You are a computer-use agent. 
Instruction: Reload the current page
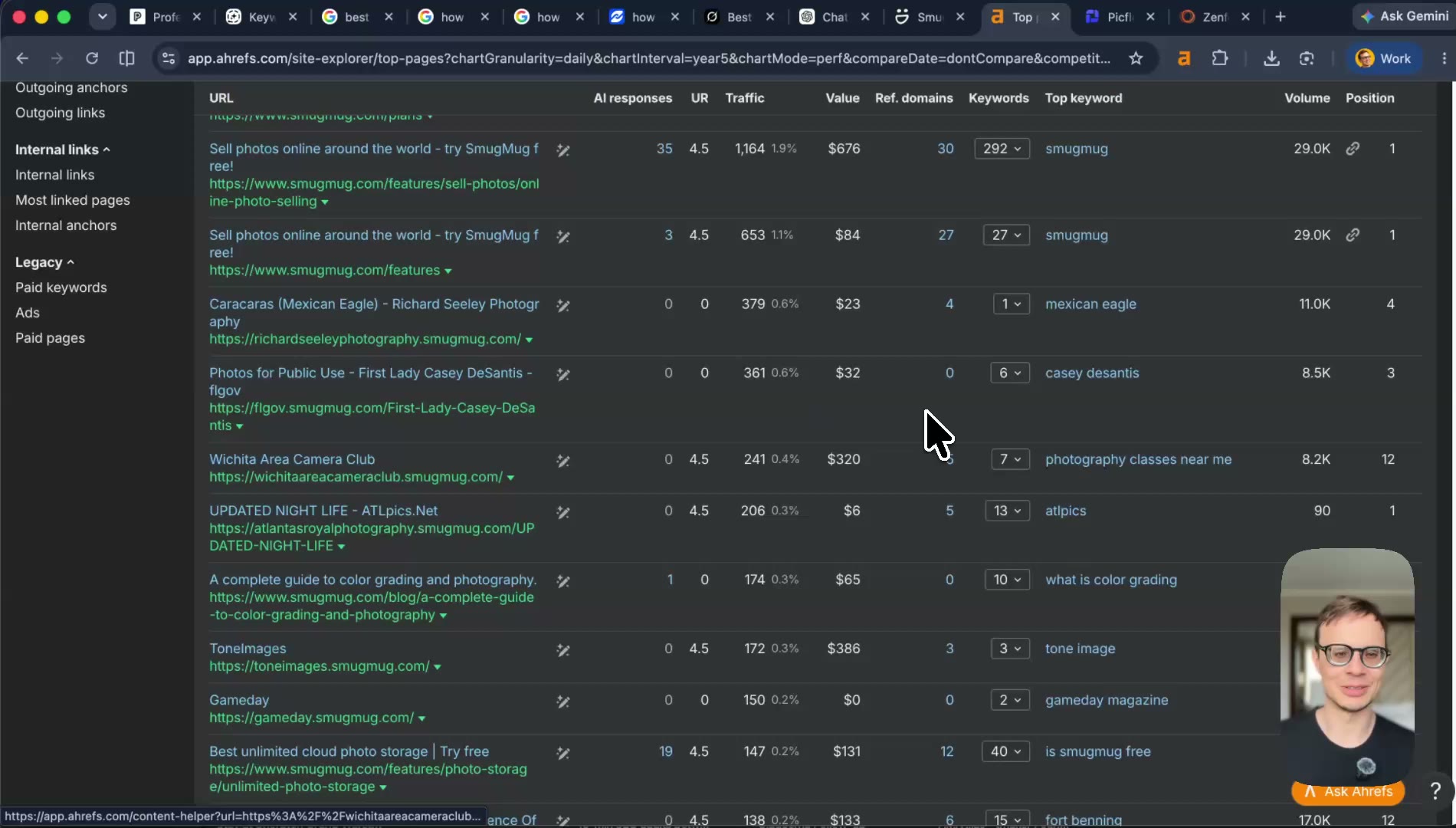point(92,58)
